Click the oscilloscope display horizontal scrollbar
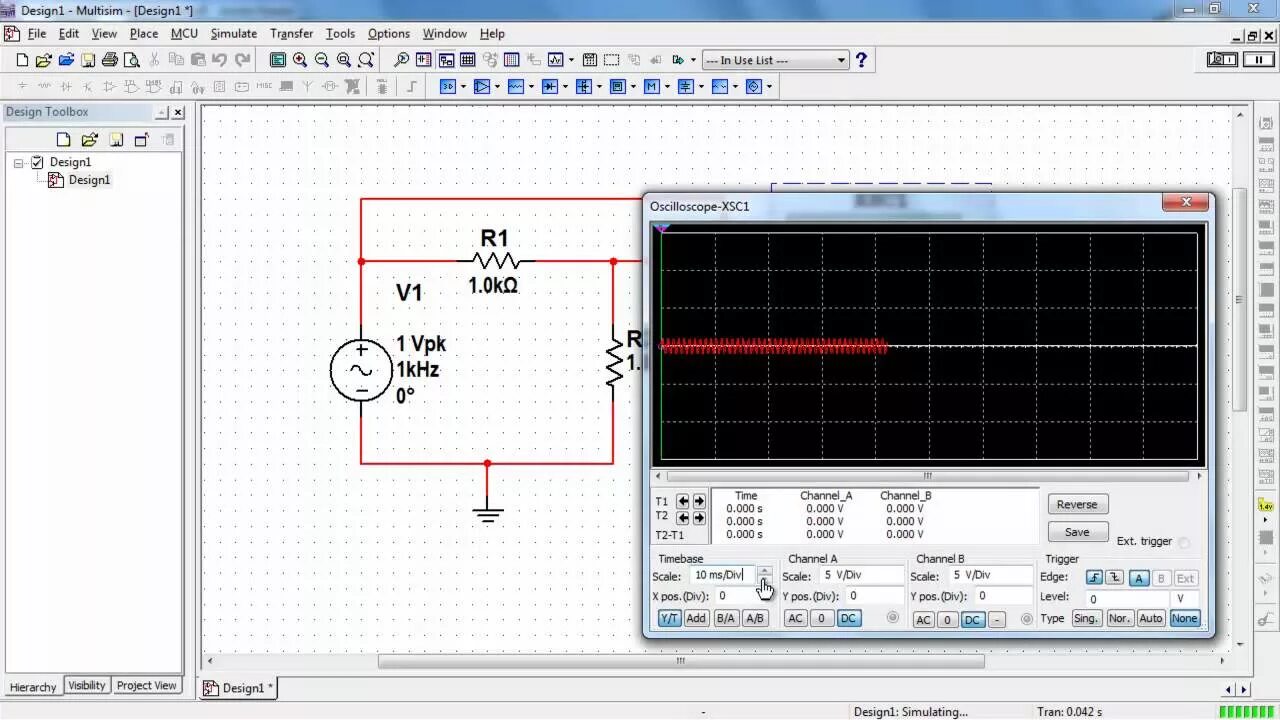 (927, 476)
